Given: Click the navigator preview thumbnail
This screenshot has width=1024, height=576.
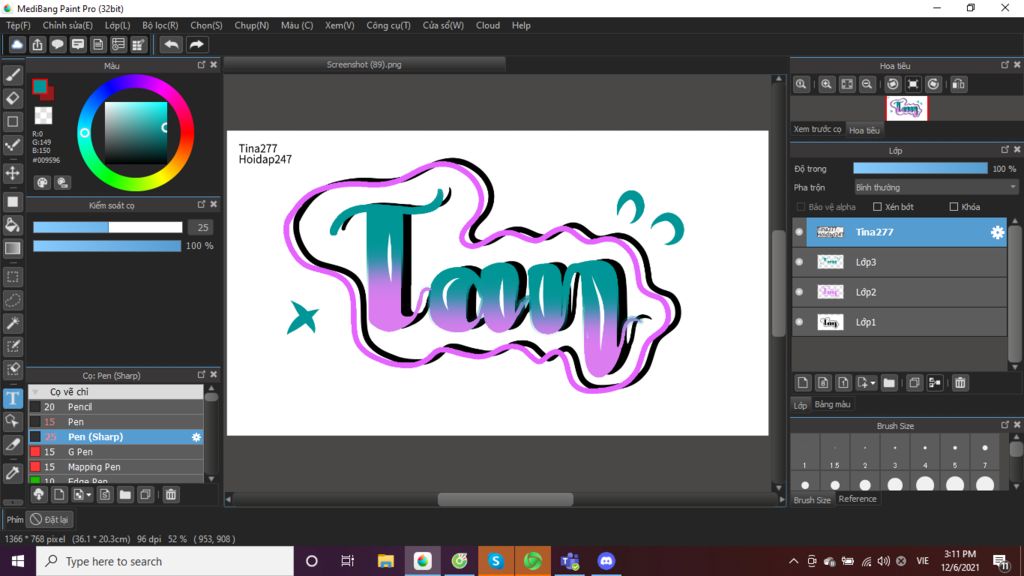Looking at the screenshot, I should pyautogui.click(x=906, y=108).
